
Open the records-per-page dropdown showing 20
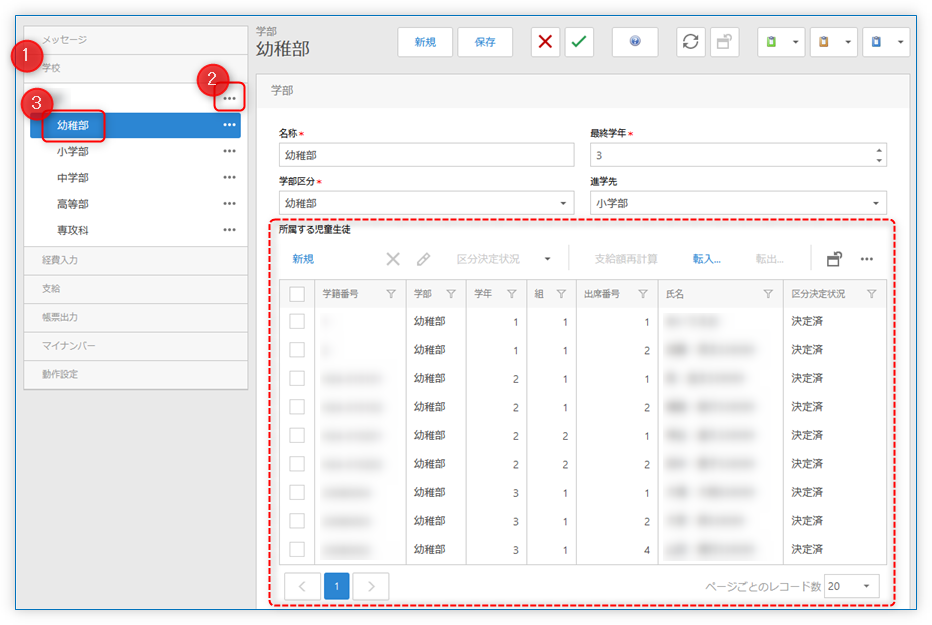(851, 586)
